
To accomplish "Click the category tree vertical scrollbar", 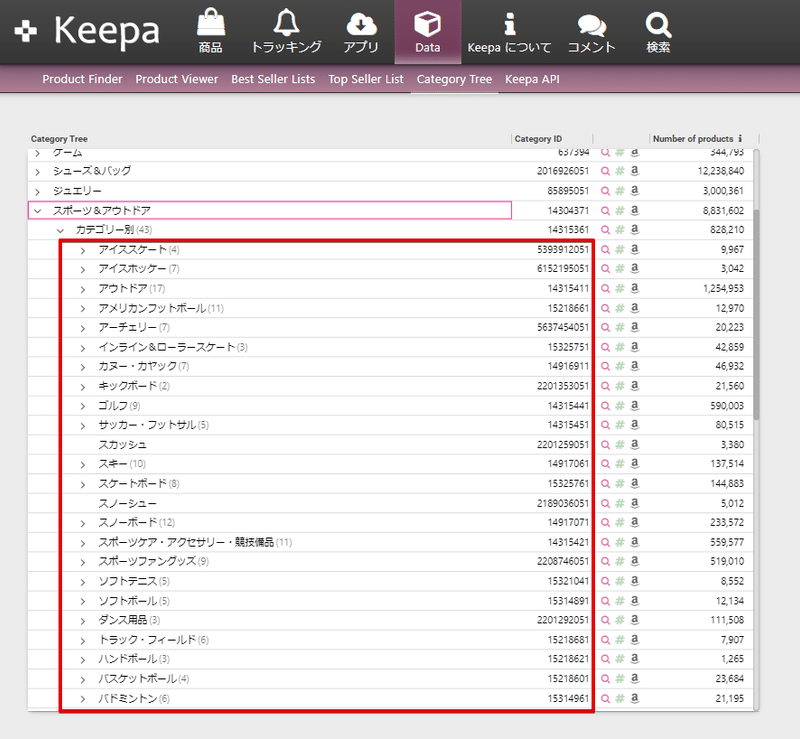I will [x=756, y=314].
